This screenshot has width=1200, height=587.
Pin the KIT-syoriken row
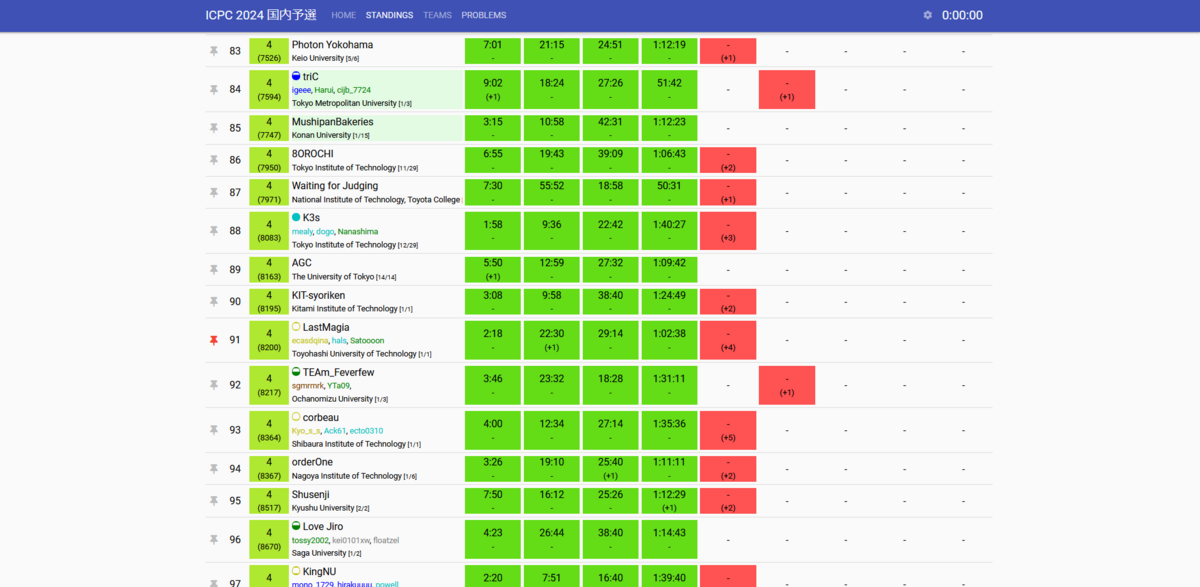(x=213, y=302)
